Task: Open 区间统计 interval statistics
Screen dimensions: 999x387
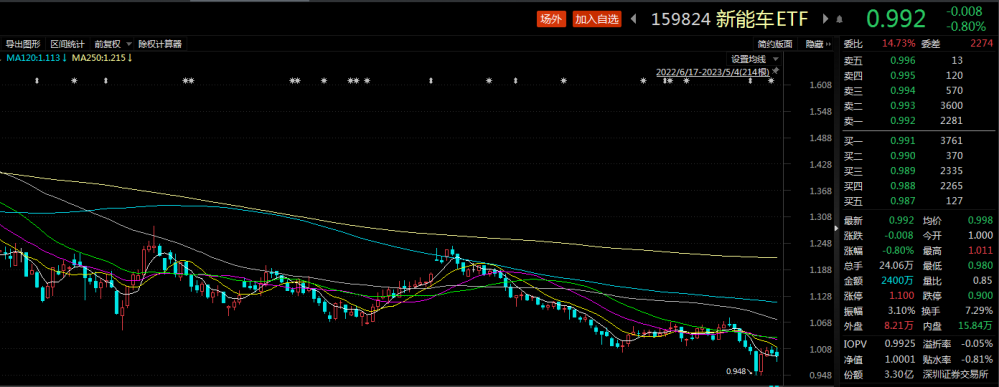Action: coord(68,44)
